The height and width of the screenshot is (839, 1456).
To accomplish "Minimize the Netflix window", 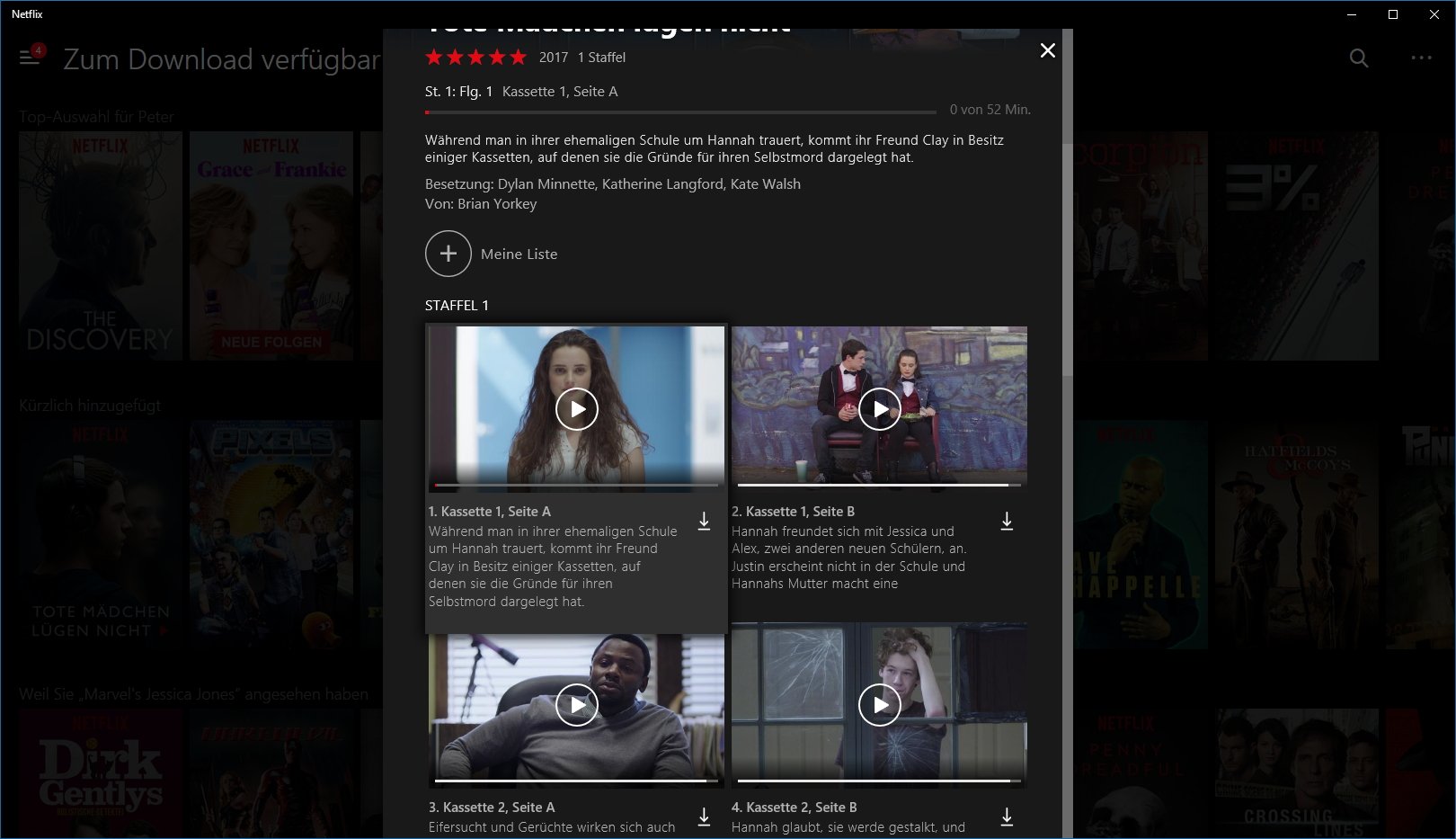I will 1352,14.
